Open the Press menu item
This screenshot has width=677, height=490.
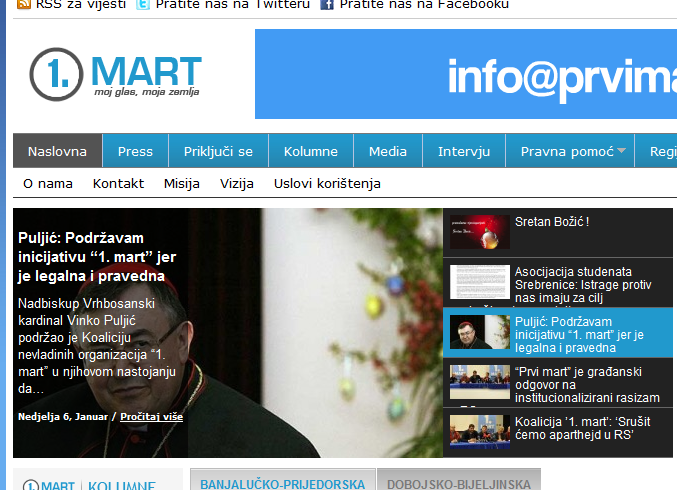[135, 151]
